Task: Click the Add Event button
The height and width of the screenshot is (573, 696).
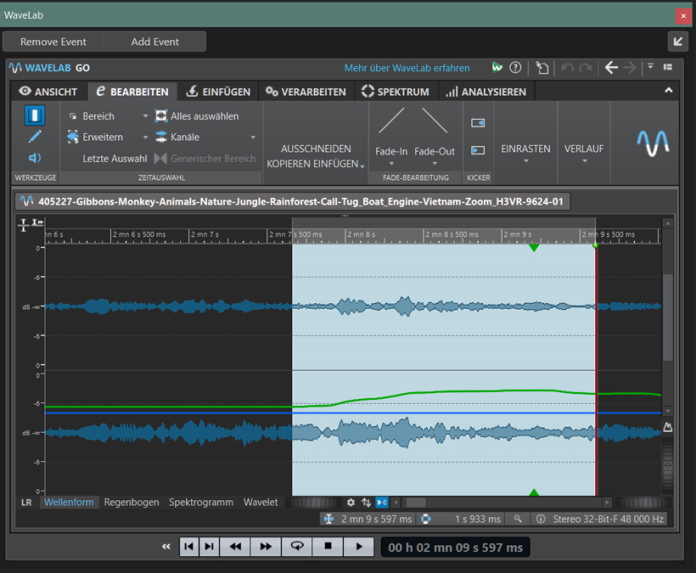Action: pos(155,42)
